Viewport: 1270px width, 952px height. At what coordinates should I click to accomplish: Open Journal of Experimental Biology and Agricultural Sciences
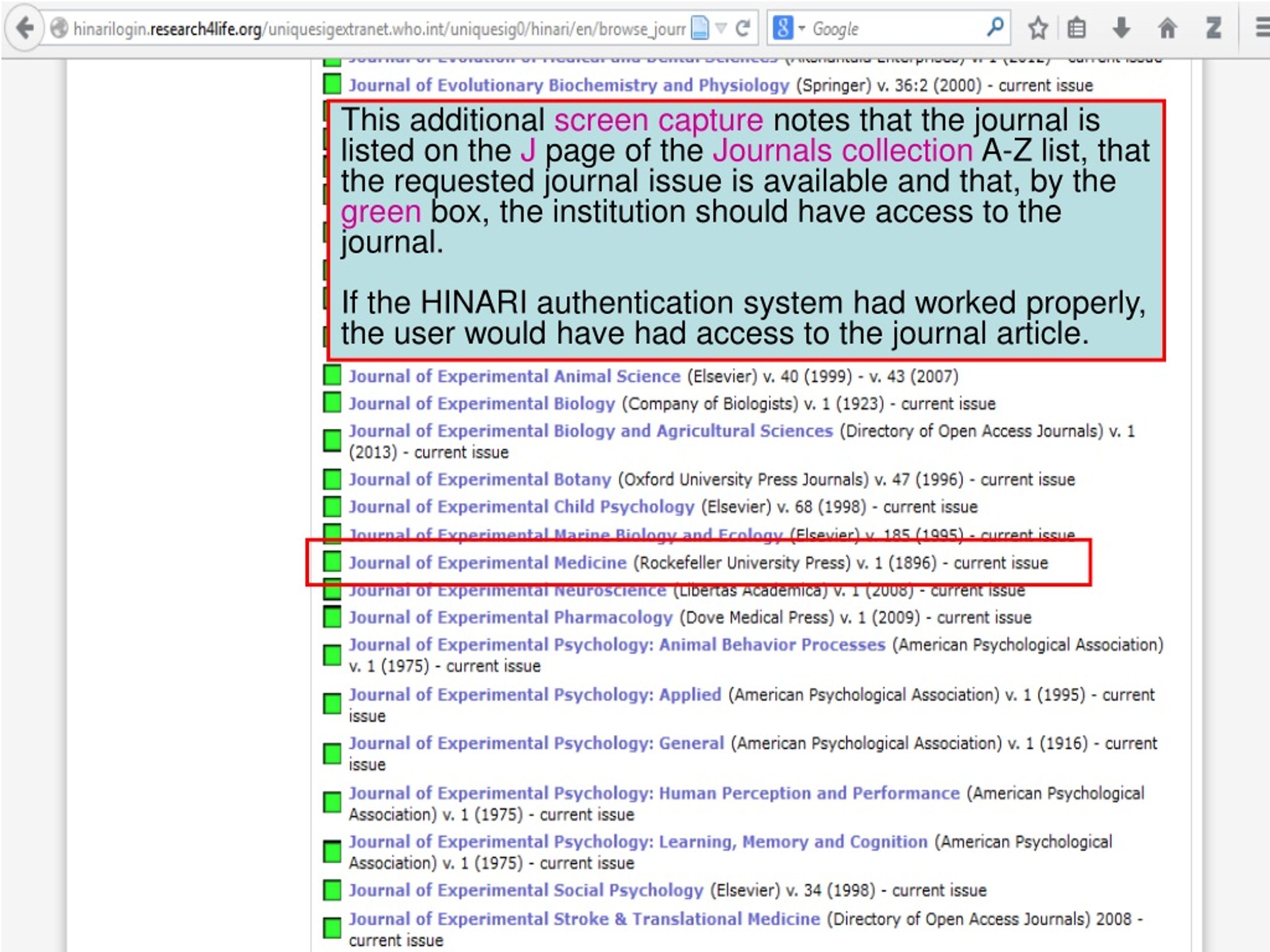coord(591,431)
